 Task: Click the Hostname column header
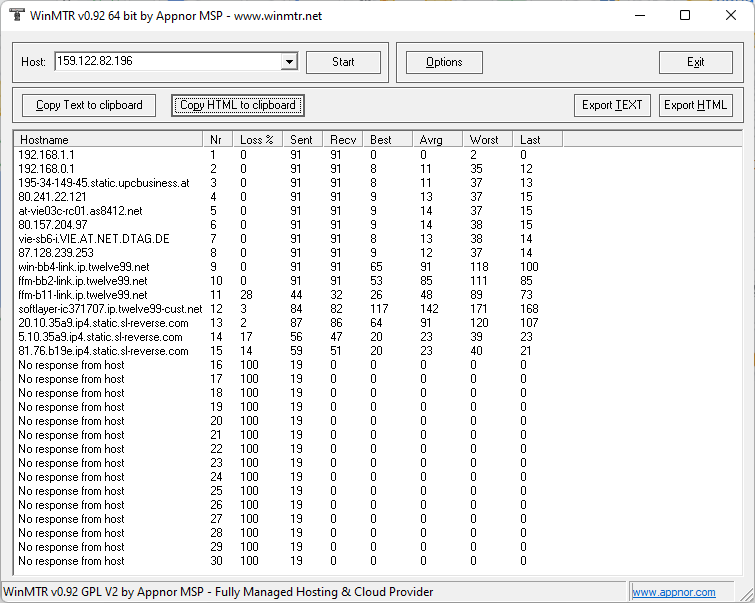108,140
